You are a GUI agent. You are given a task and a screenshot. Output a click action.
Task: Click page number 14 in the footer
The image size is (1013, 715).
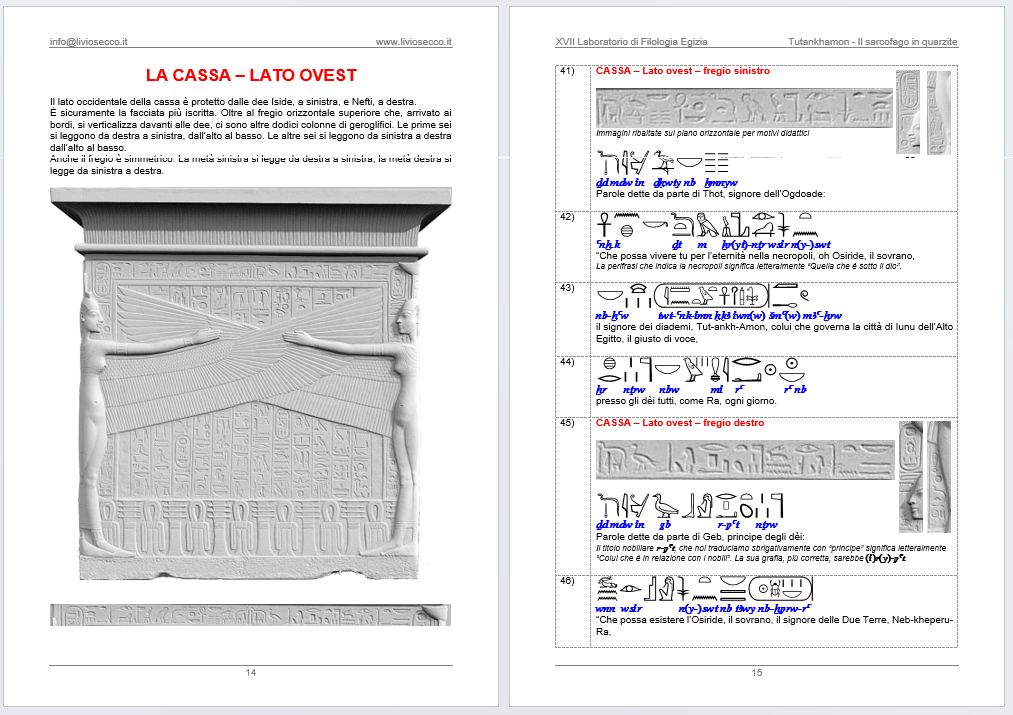[x=251, y=673]
